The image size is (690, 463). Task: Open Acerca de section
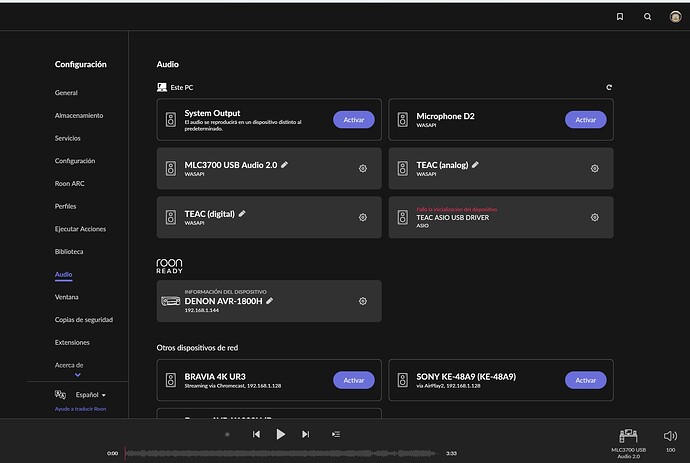tap(69, 365)
